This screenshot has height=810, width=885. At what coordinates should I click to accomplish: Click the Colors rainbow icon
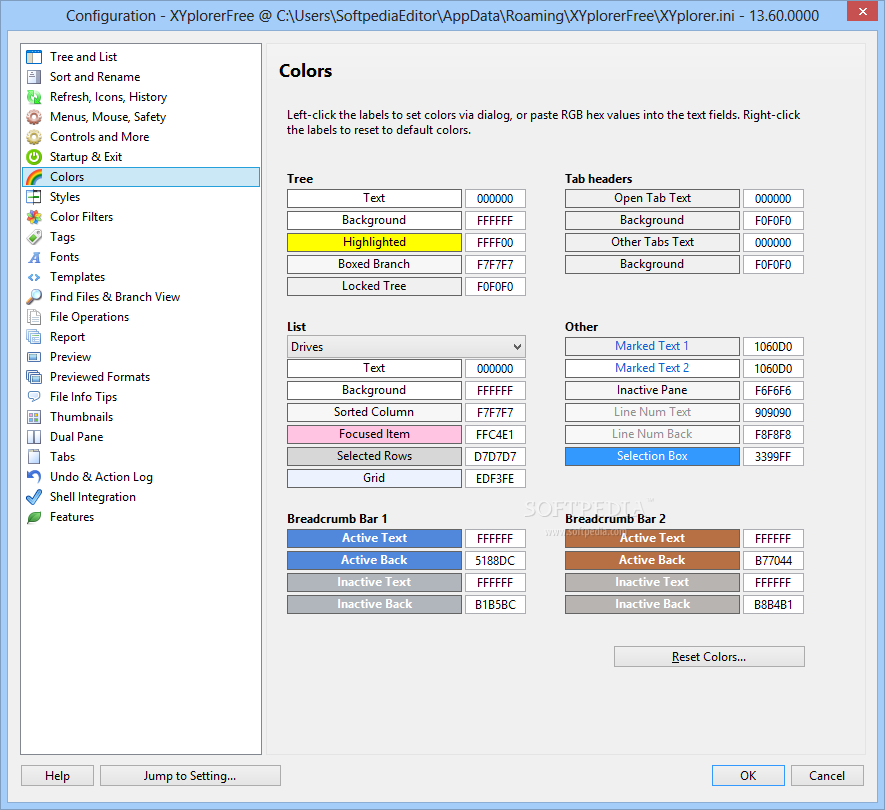[34, 177]
